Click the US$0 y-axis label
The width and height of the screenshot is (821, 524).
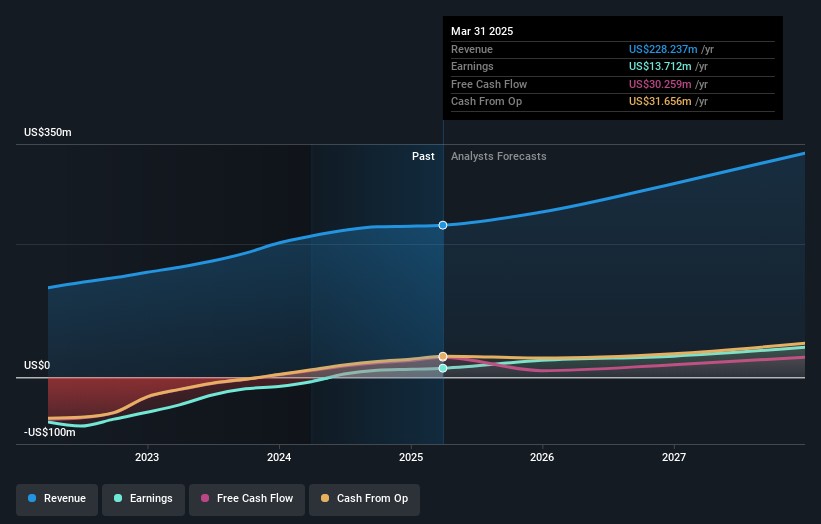(x=37, y=365)
